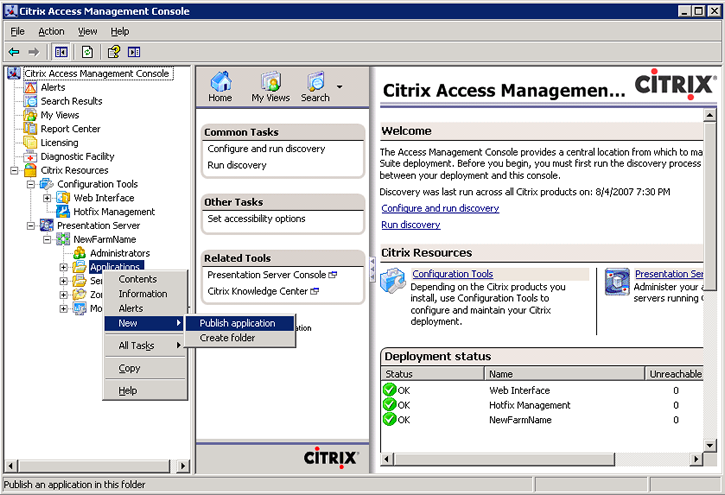
Task: Open the File menu
Action: point(18,31)
